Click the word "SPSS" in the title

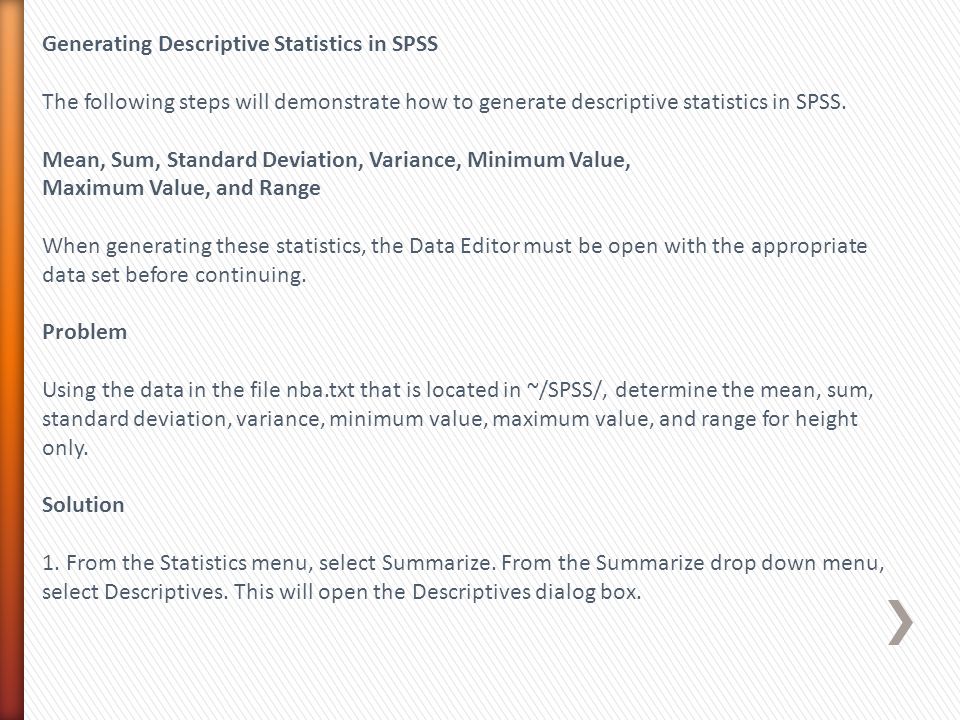(x=414, y=44)
